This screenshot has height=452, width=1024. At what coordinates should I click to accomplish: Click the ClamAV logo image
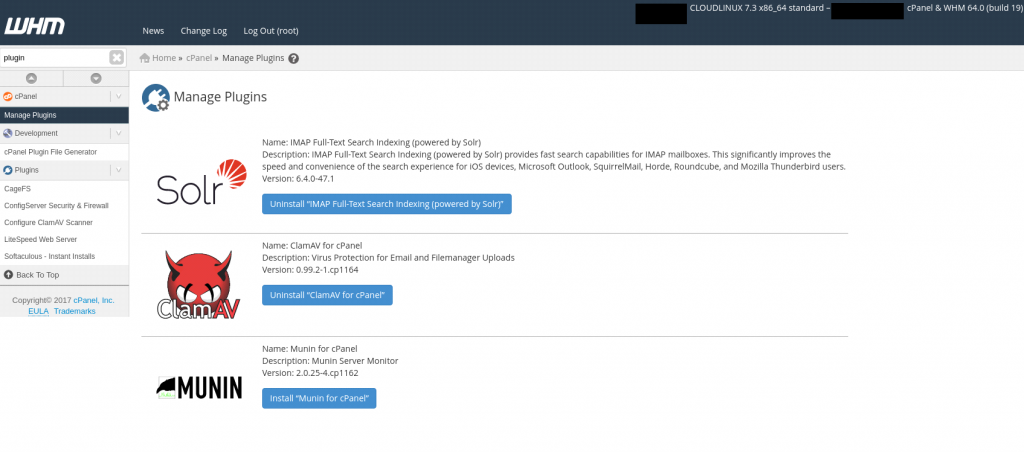tap(199, 285)
